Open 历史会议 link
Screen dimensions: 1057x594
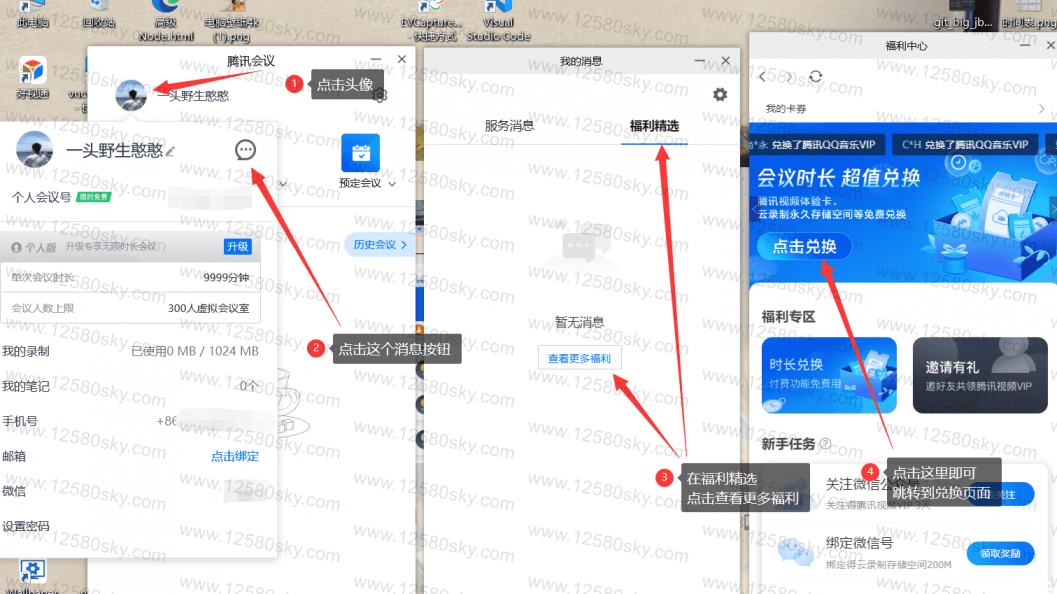(380, 245)
